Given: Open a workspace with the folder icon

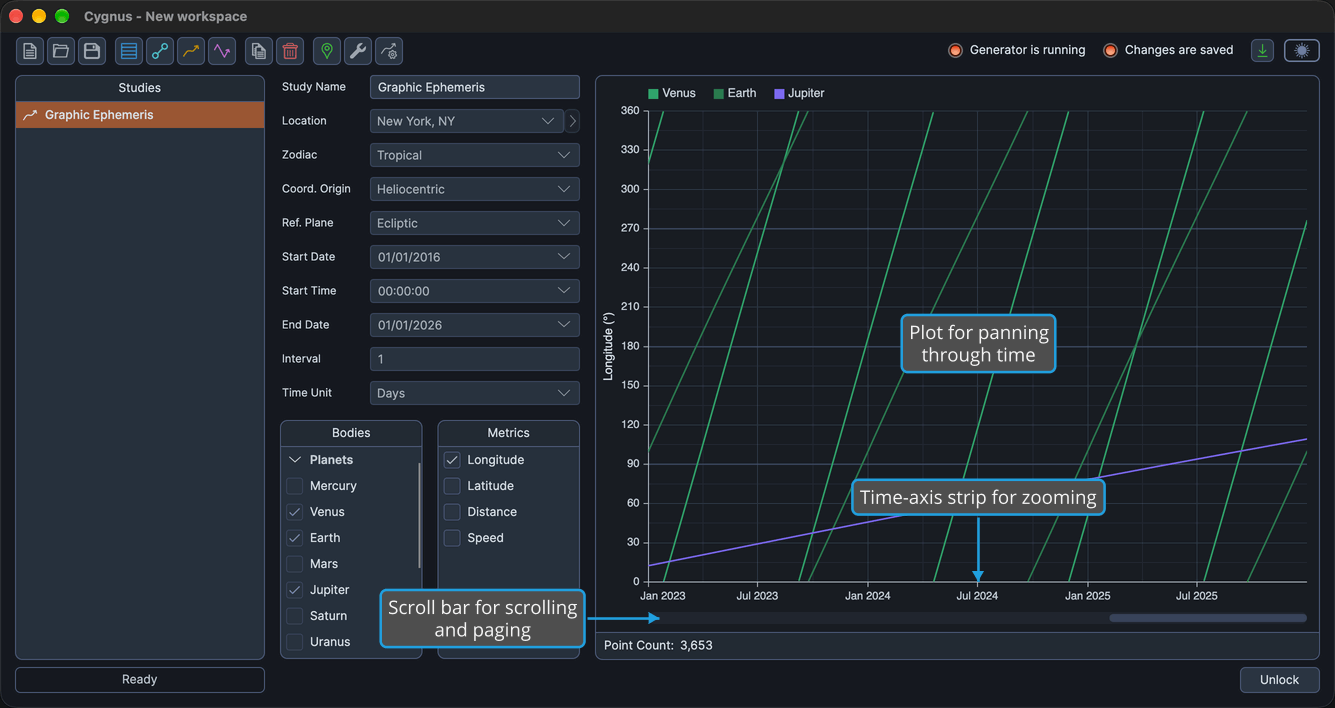Looking at the screenshot, I should pos(61,51).
